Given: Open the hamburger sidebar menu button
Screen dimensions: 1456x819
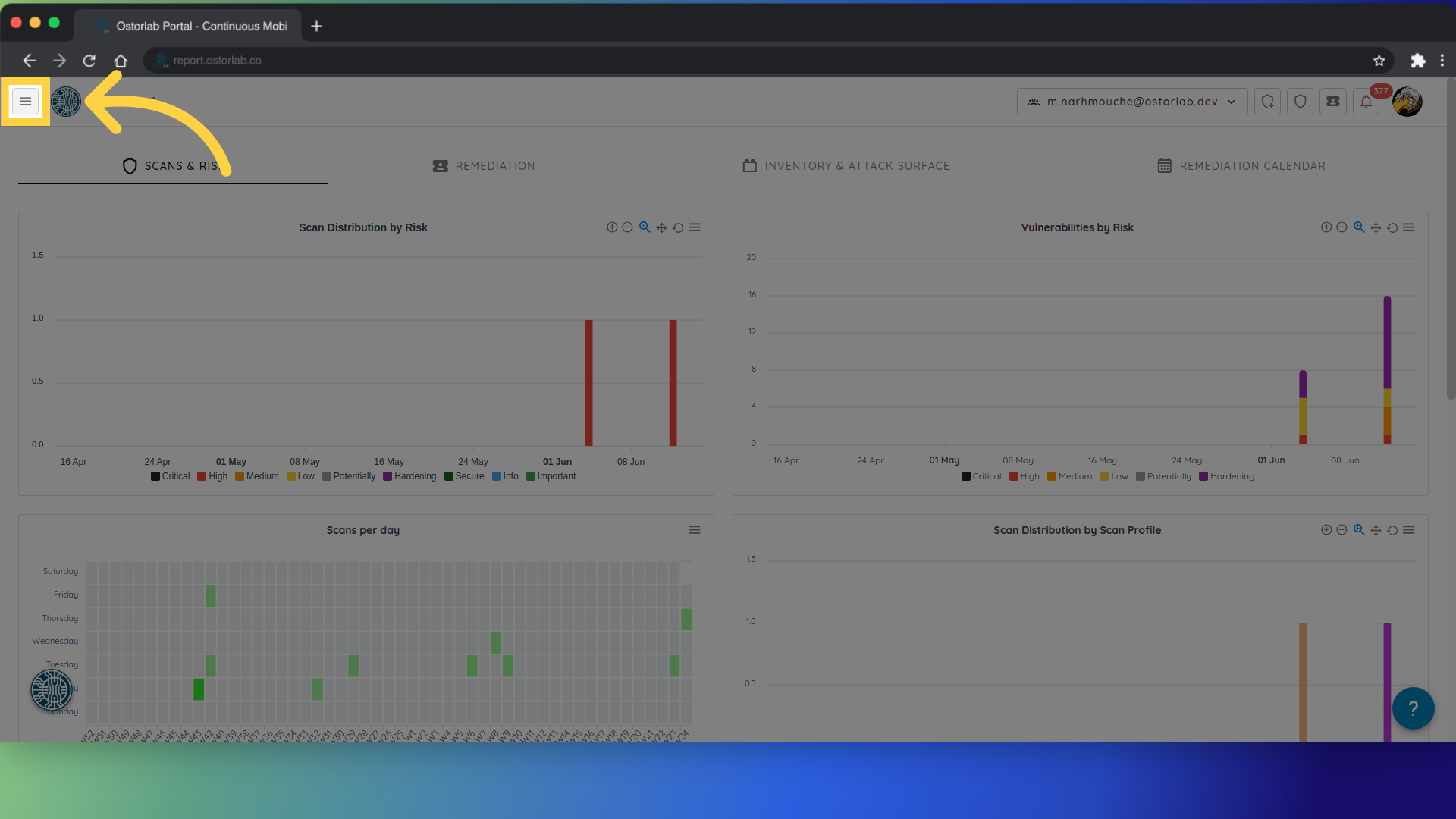Looking at the screenshot, I should point(25,102).
